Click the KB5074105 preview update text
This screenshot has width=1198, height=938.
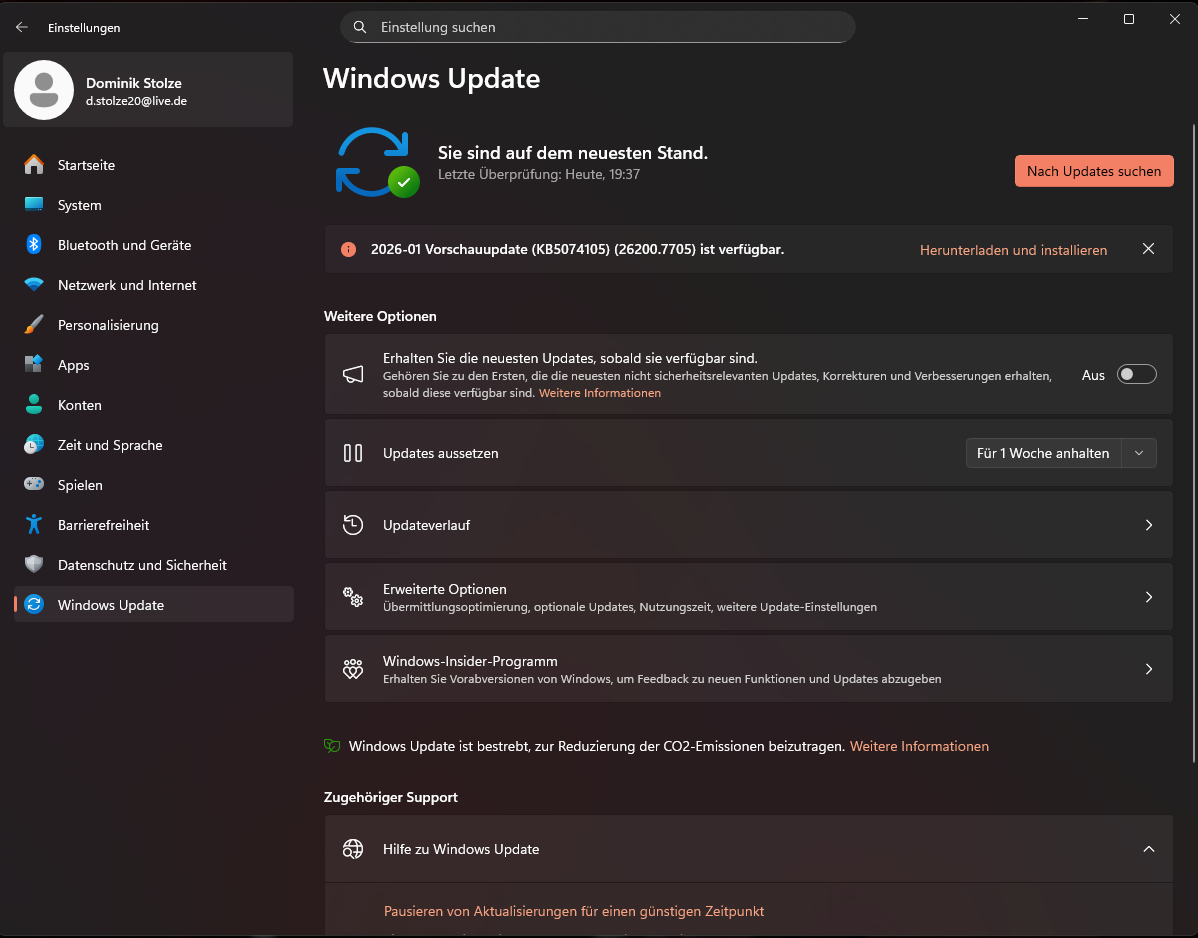tap(578, 250)
